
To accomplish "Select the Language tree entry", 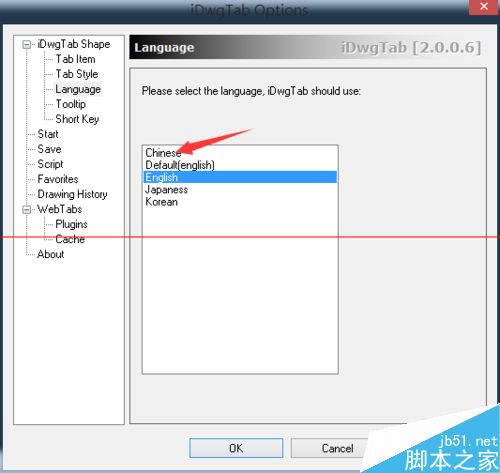I will (78, 89).
